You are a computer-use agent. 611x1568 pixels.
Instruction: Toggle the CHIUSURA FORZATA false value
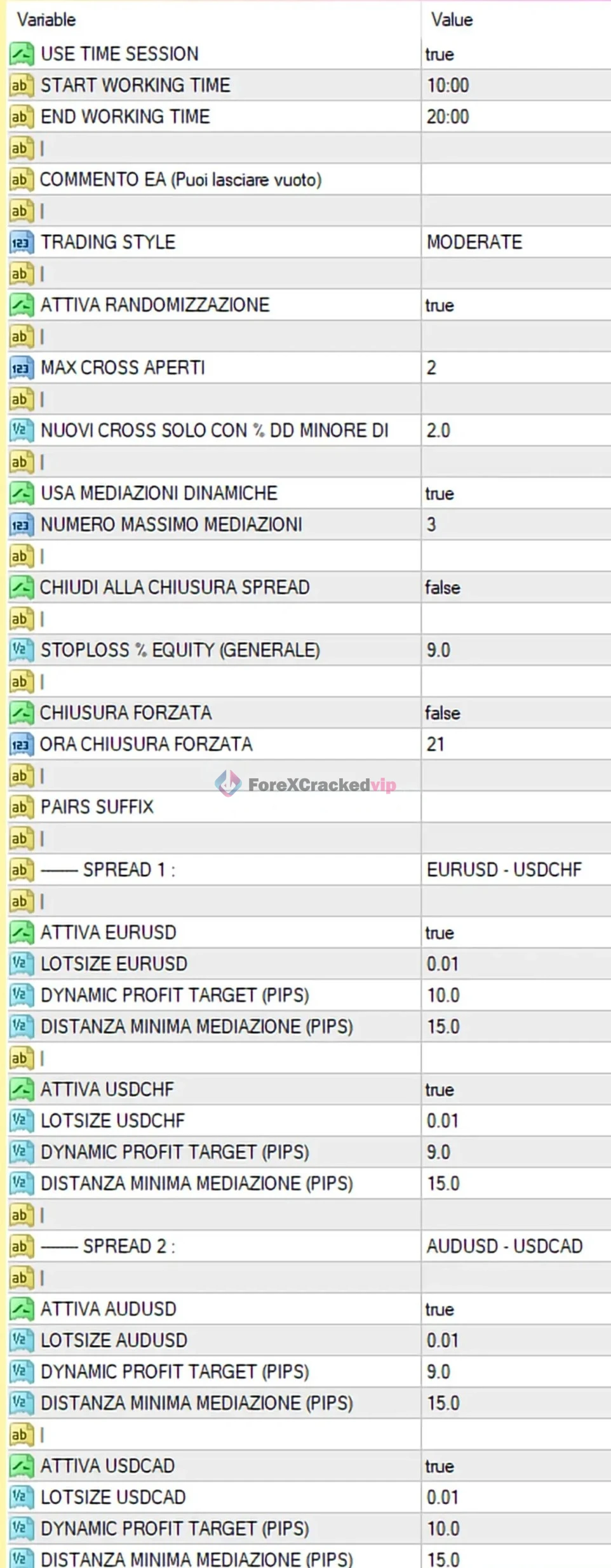pos(442,713)
